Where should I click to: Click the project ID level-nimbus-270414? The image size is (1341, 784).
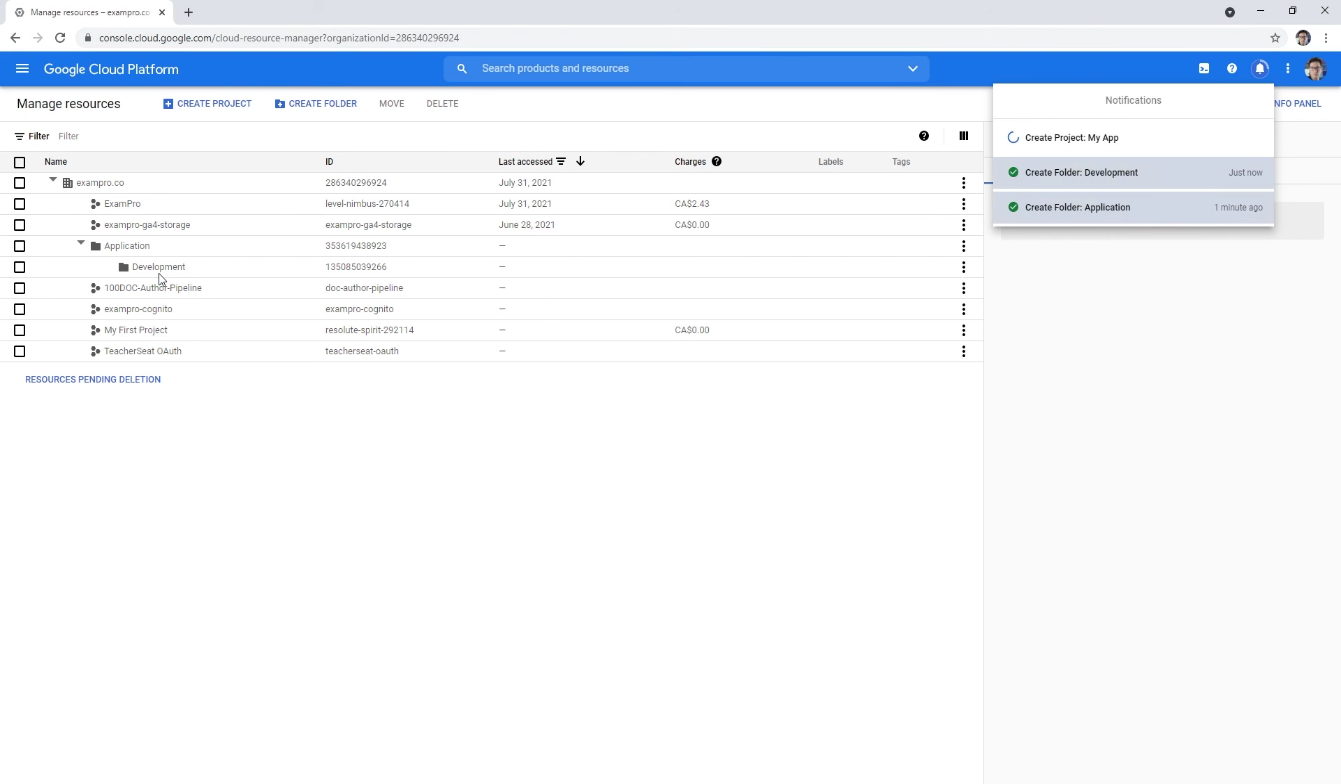click(x=367, y=204)
